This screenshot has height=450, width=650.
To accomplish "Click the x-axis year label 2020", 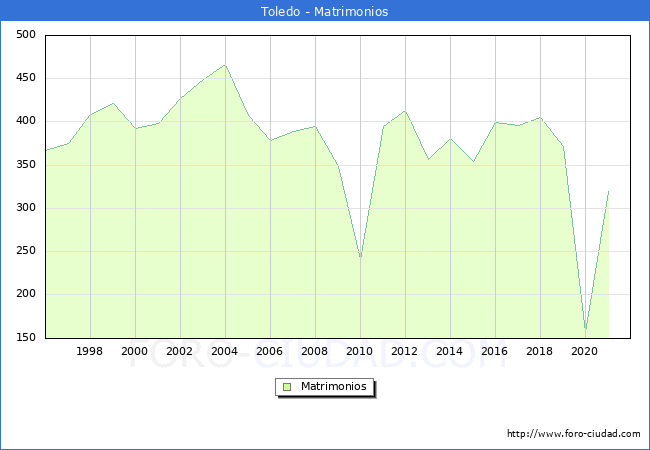I will click(585, 351).
